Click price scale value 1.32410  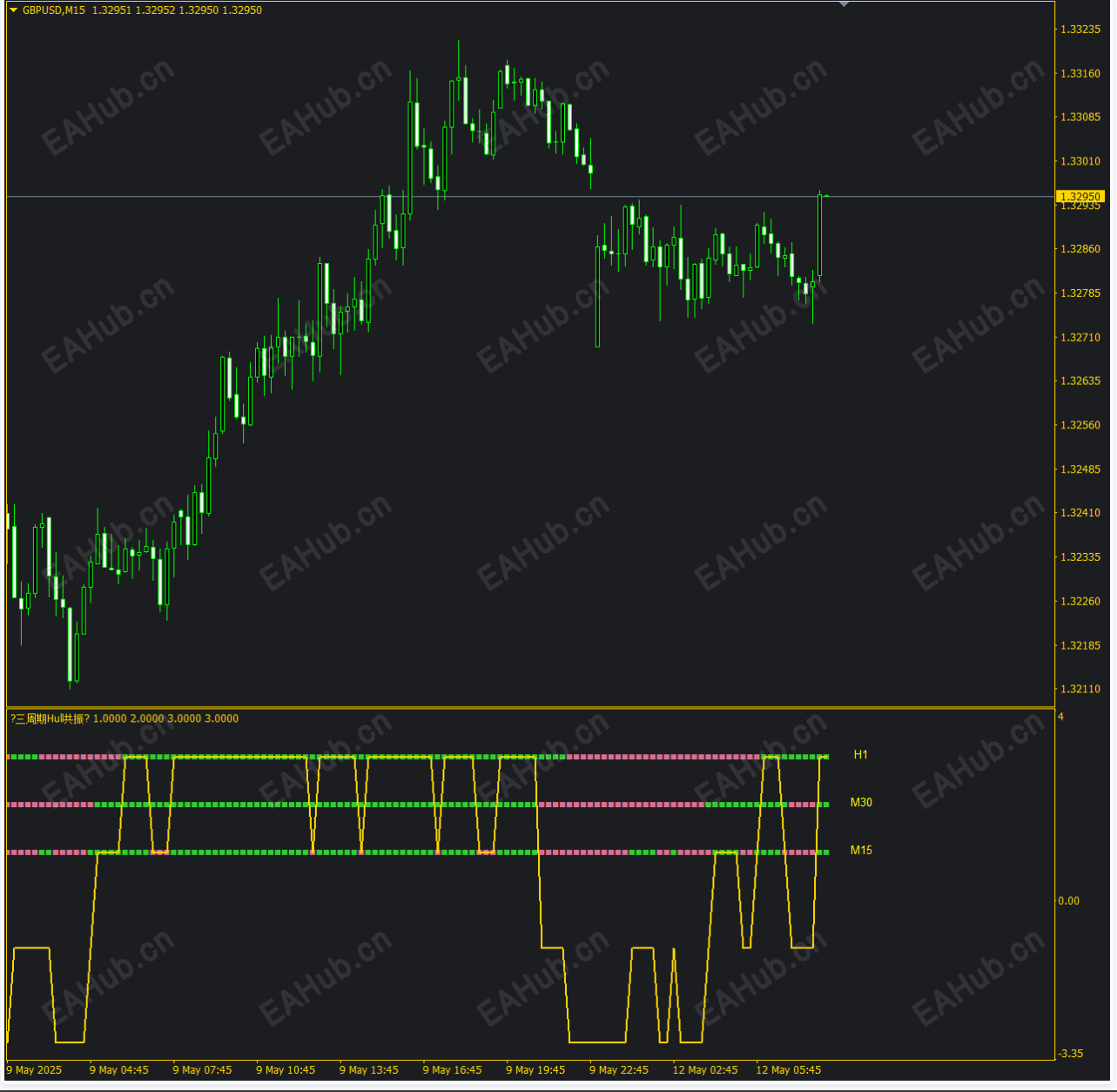pyautogui.click(x=1080, y=513)
